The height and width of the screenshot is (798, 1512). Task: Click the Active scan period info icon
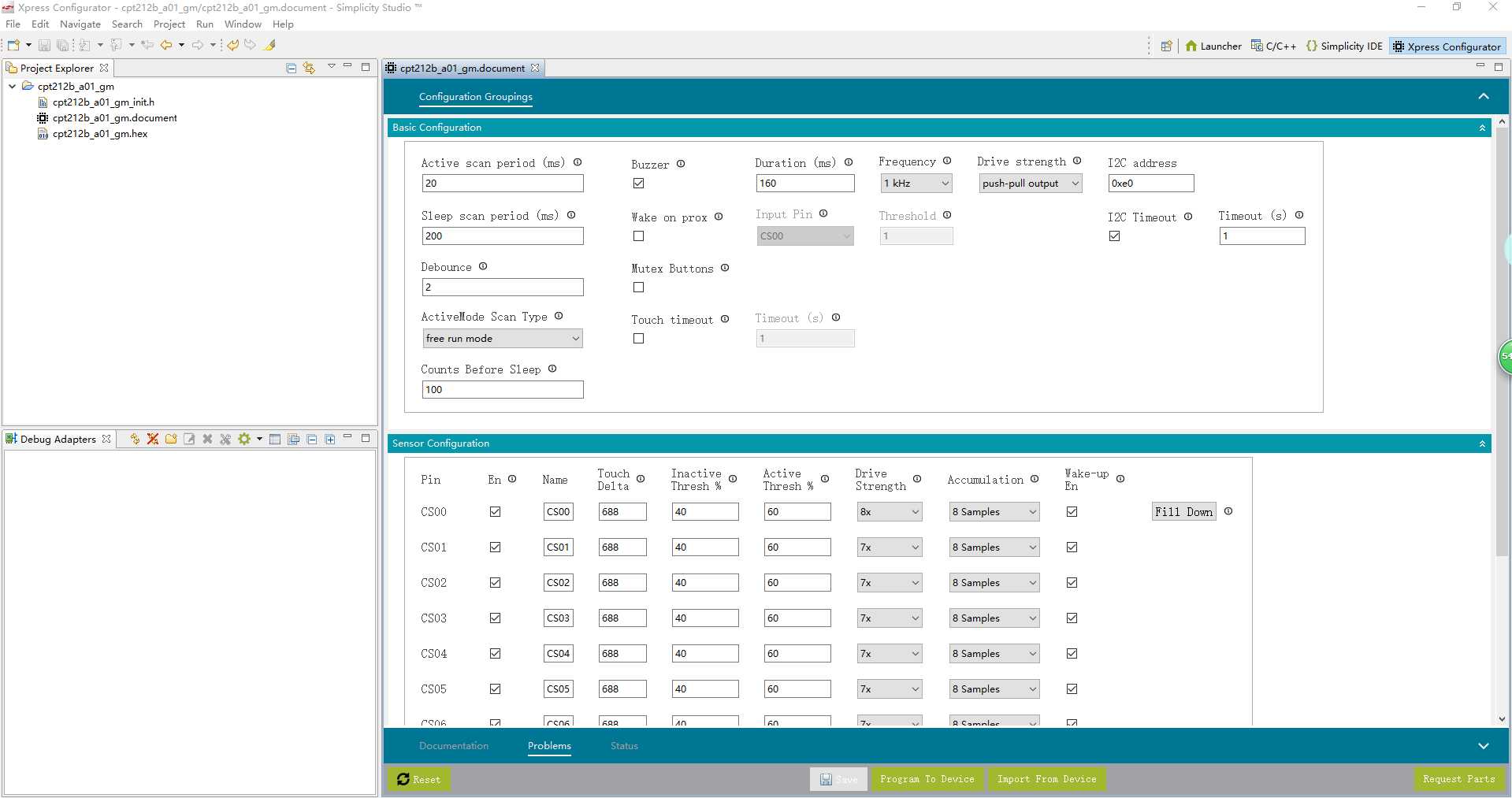[x=578, y=162]
